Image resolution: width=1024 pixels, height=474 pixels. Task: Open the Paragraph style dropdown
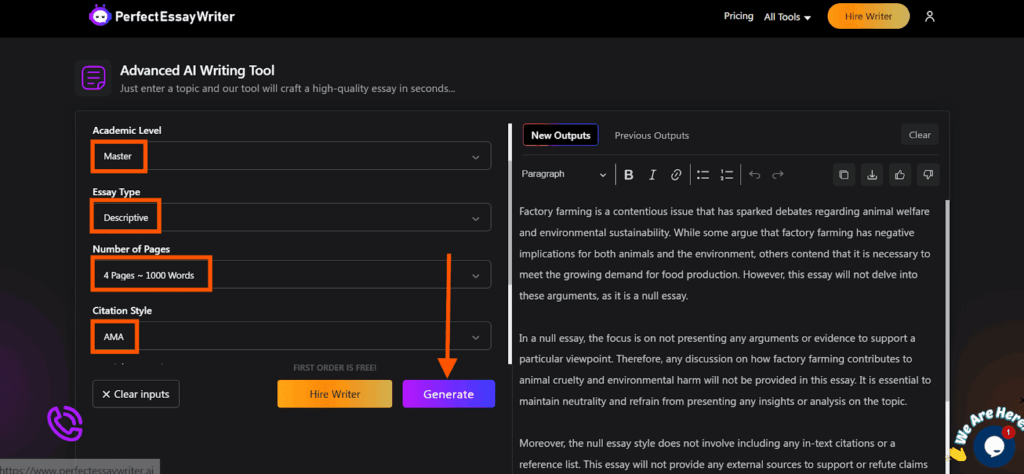pyautogui.click(x=564, y=174)
